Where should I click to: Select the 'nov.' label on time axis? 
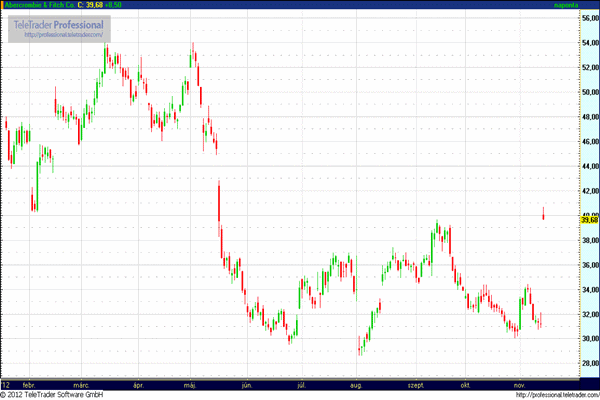click(518, 383)
